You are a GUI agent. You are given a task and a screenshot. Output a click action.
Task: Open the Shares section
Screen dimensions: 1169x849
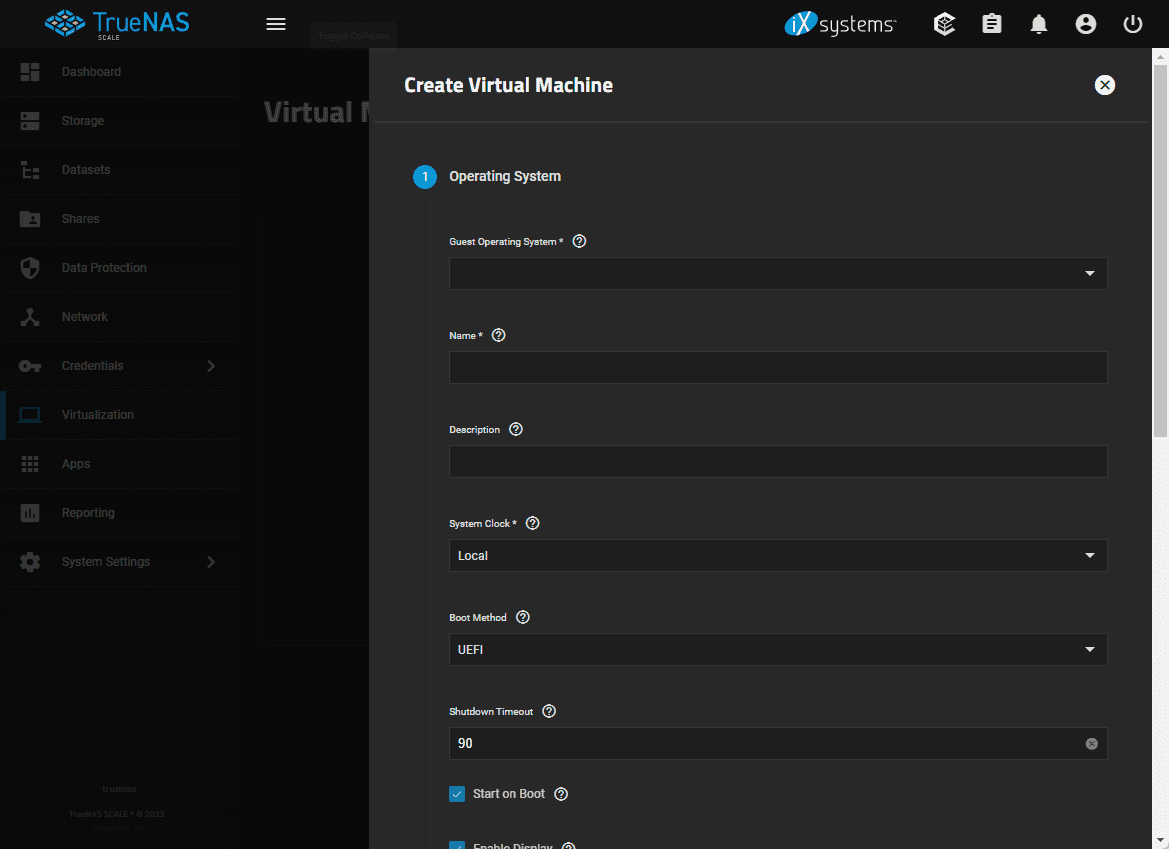(x=80, y=218)
